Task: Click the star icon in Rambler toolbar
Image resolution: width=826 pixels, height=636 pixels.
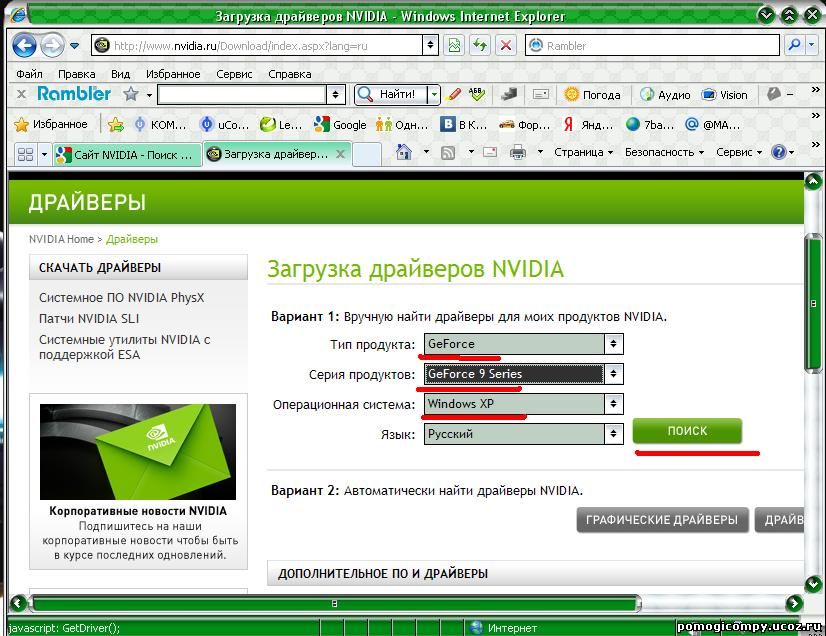Action: click(x=131, y=94)
